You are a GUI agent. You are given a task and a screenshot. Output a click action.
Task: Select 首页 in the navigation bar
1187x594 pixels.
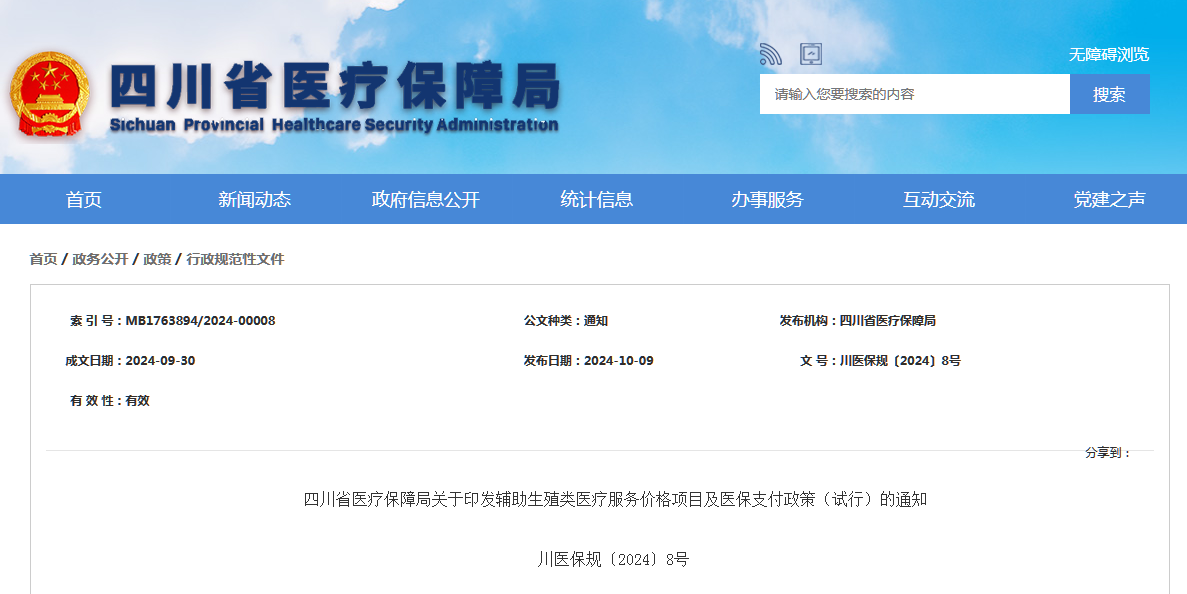pos(85,199)
